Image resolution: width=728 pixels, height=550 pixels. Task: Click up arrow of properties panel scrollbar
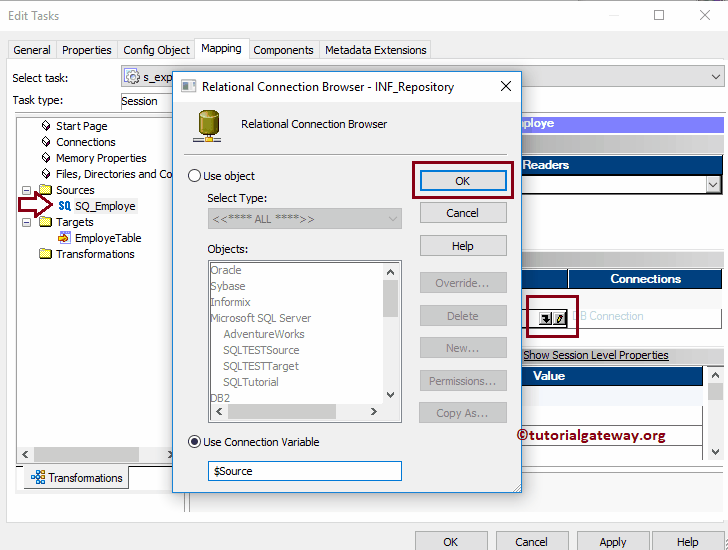tap(715, 375)
